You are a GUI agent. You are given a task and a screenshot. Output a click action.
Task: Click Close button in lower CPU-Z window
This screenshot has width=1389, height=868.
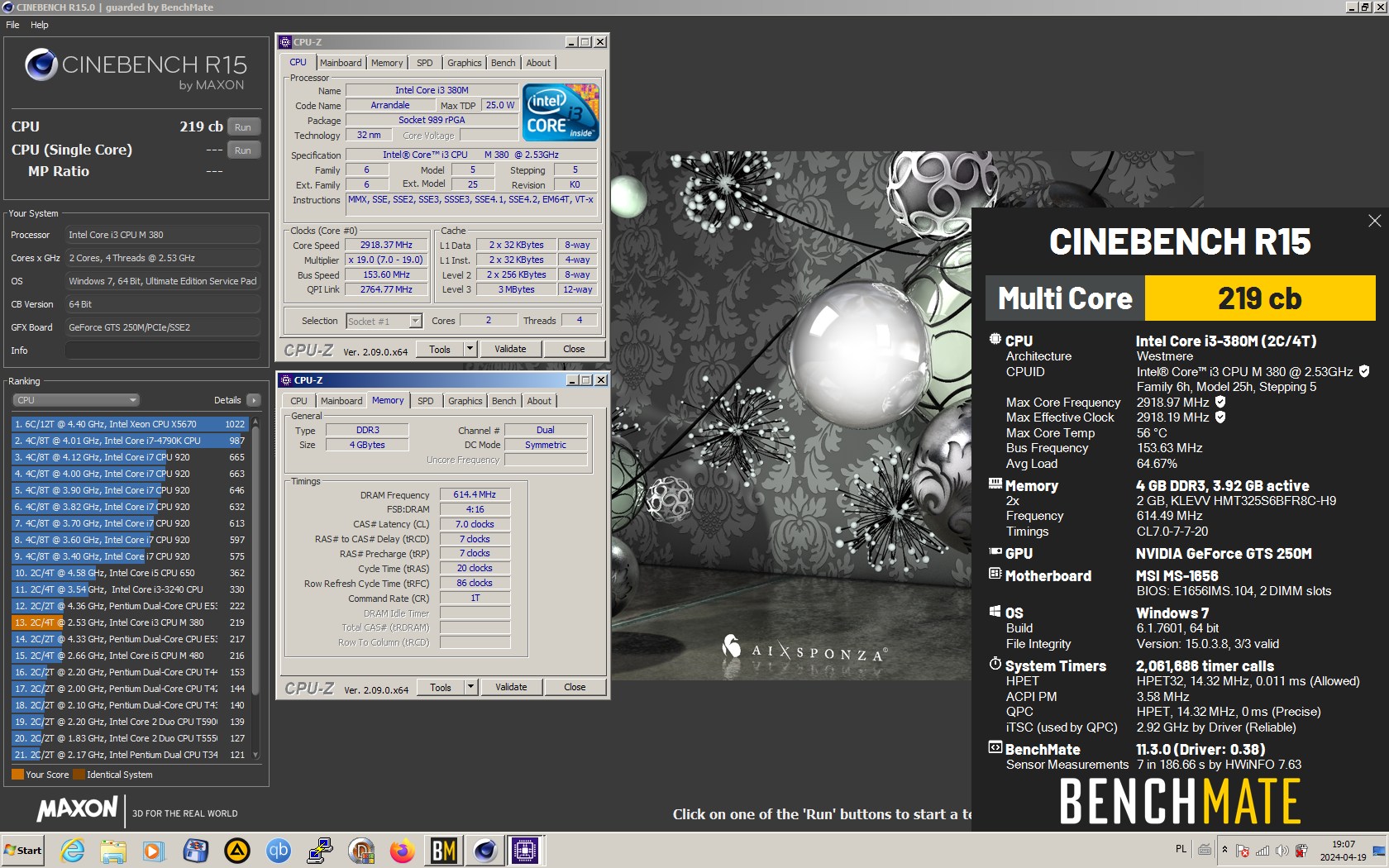(575, 687)
